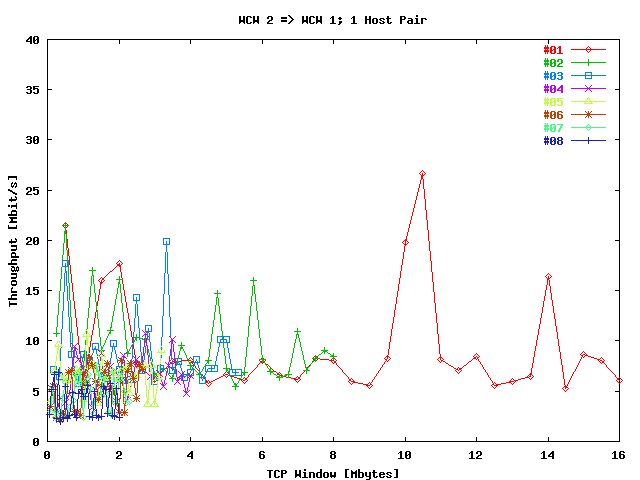Click the x-axis tick value 12
Viewport: 640px width, 480px height.
point(476,455)
